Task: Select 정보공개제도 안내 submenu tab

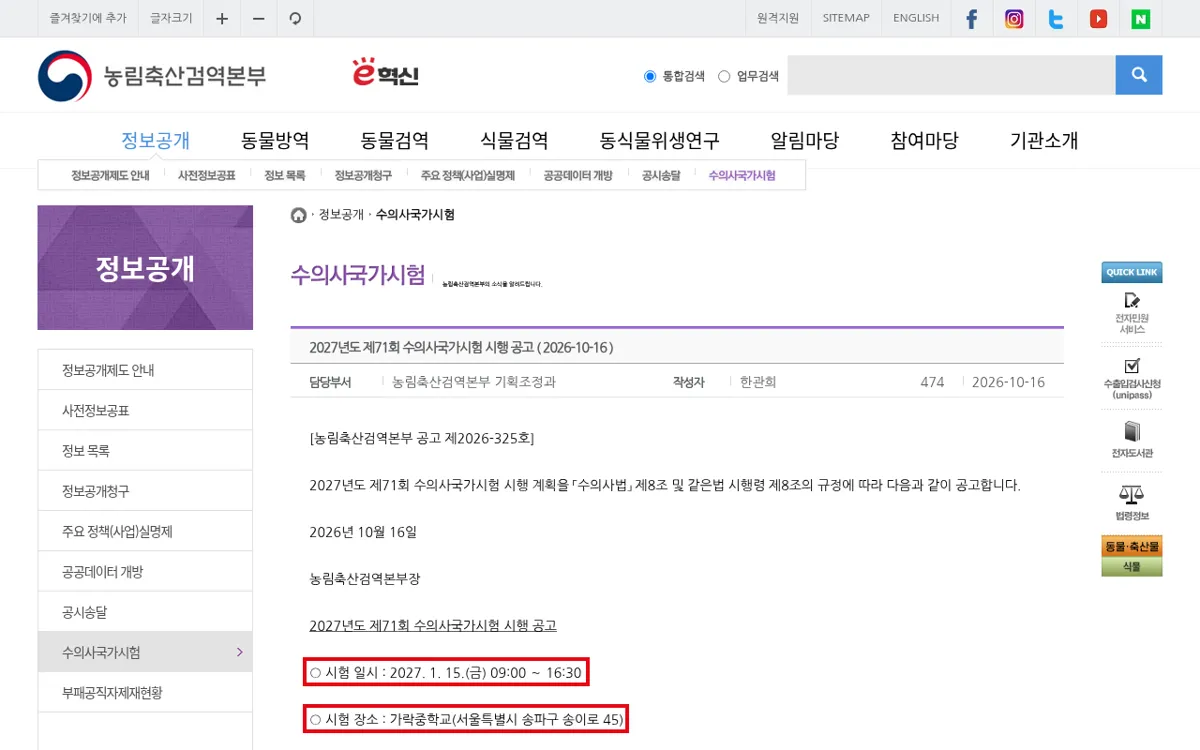Action: 110,175
